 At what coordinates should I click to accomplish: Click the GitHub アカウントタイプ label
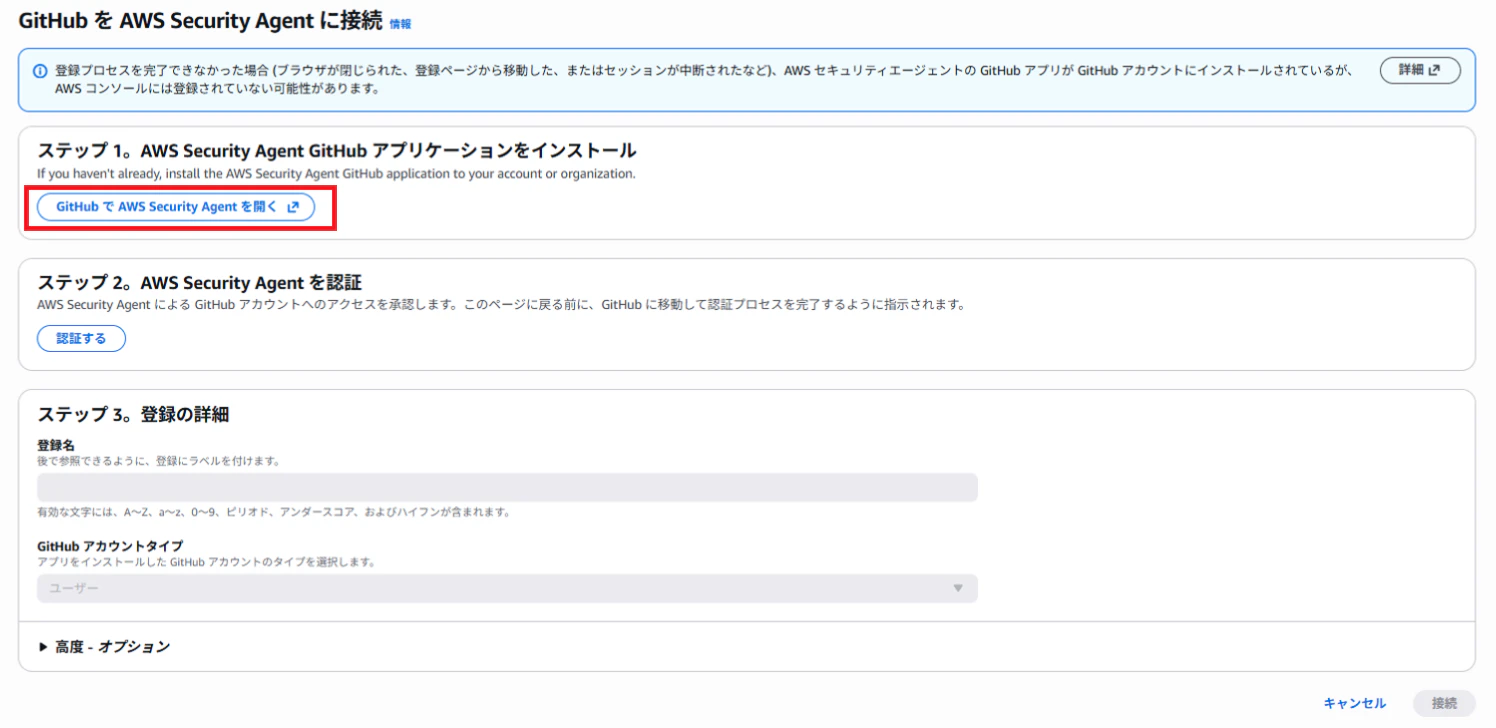click(110, 546)
